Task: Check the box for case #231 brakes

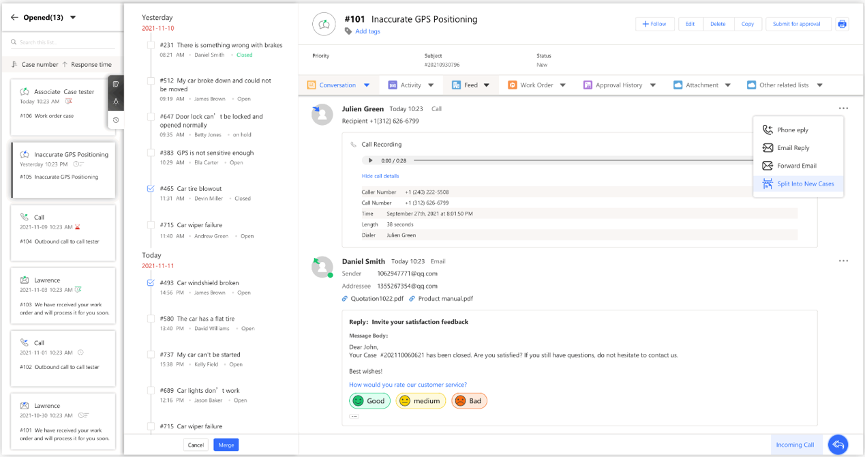Action: (150, 45)
